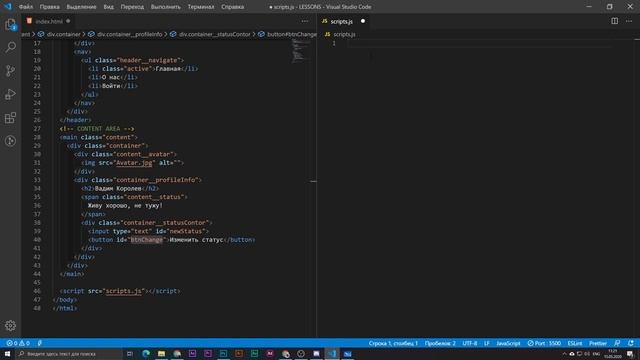Select div.container__statusContor breadcrumb
This screenshot has width=640, height=360.
point(214,35)
